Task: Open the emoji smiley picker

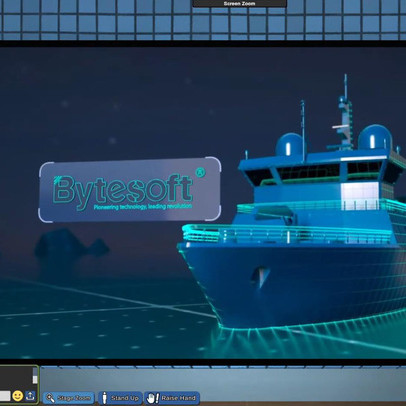Action: pyautogui.click(x=18, y=396)
